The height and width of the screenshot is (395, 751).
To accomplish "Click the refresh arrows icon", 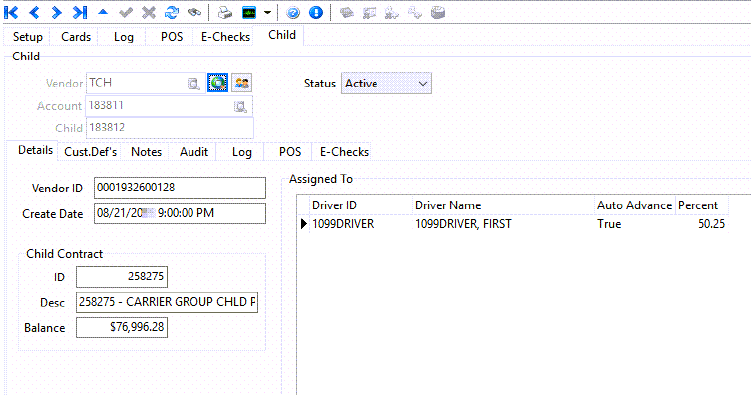I will 171,13.
